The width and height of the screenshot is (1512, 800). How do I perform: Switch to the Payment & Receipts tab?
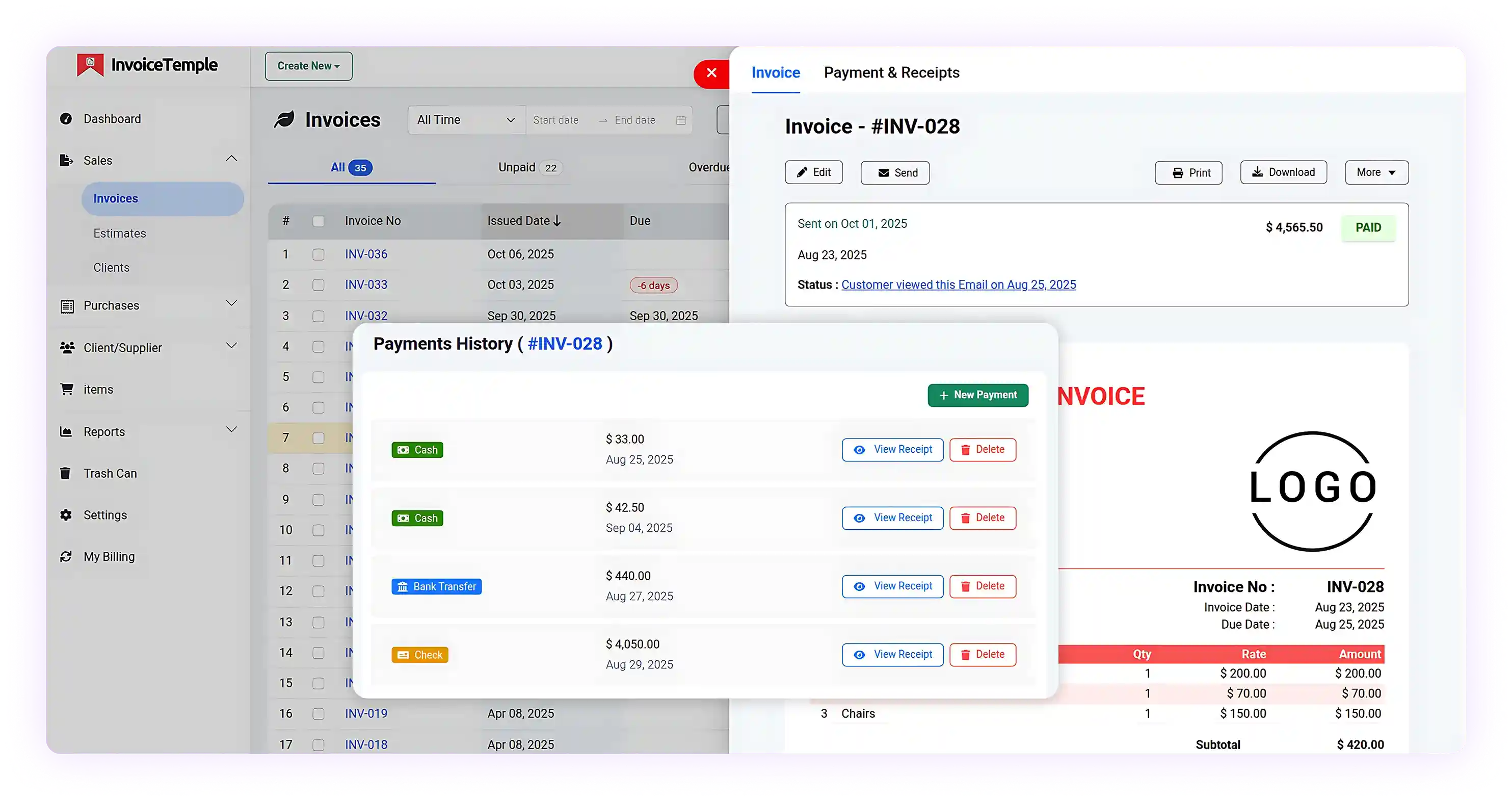click(x=892, y=72)
